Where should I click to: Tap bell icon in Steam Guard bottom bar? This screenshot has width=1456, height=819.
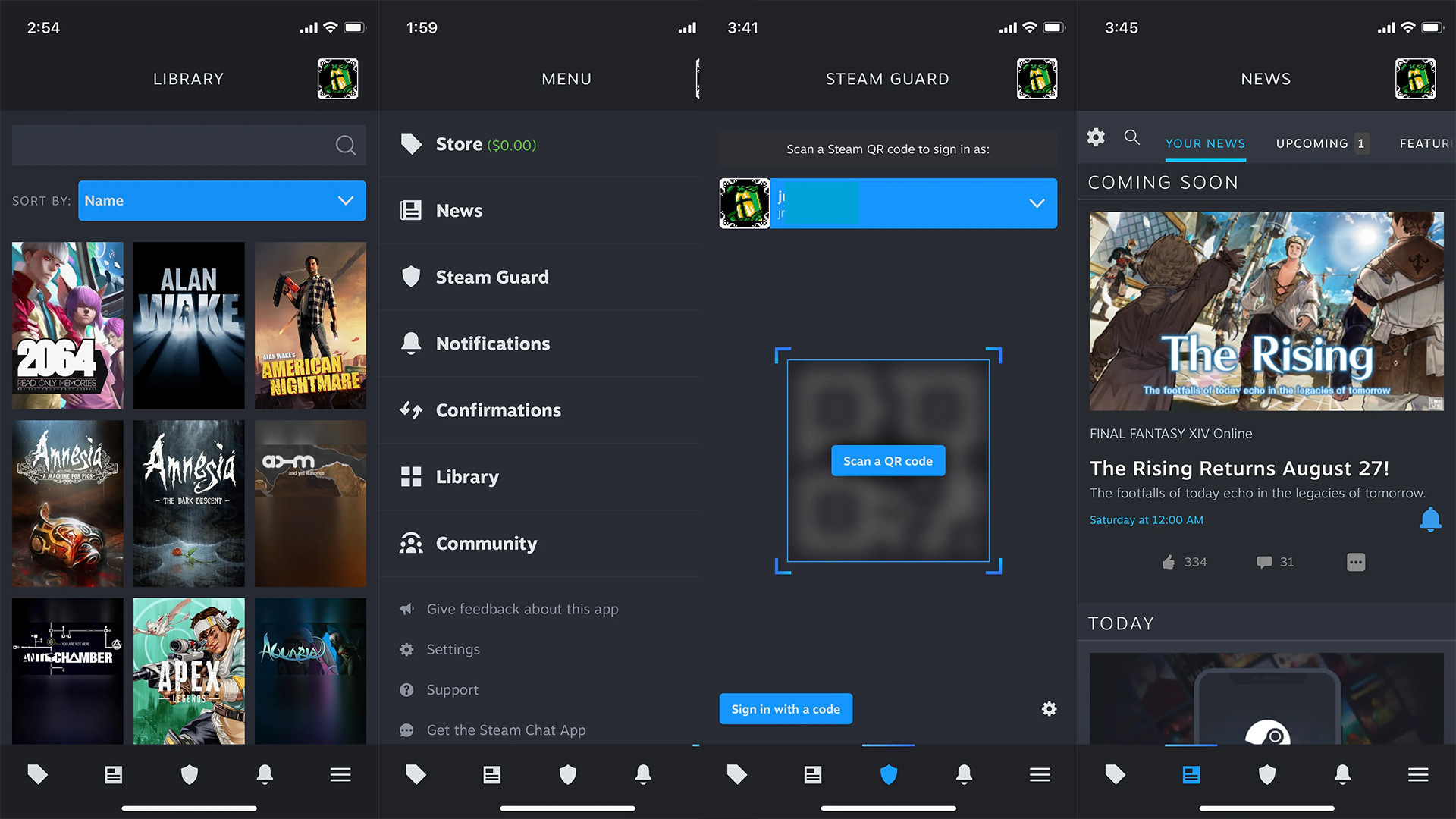964,774
